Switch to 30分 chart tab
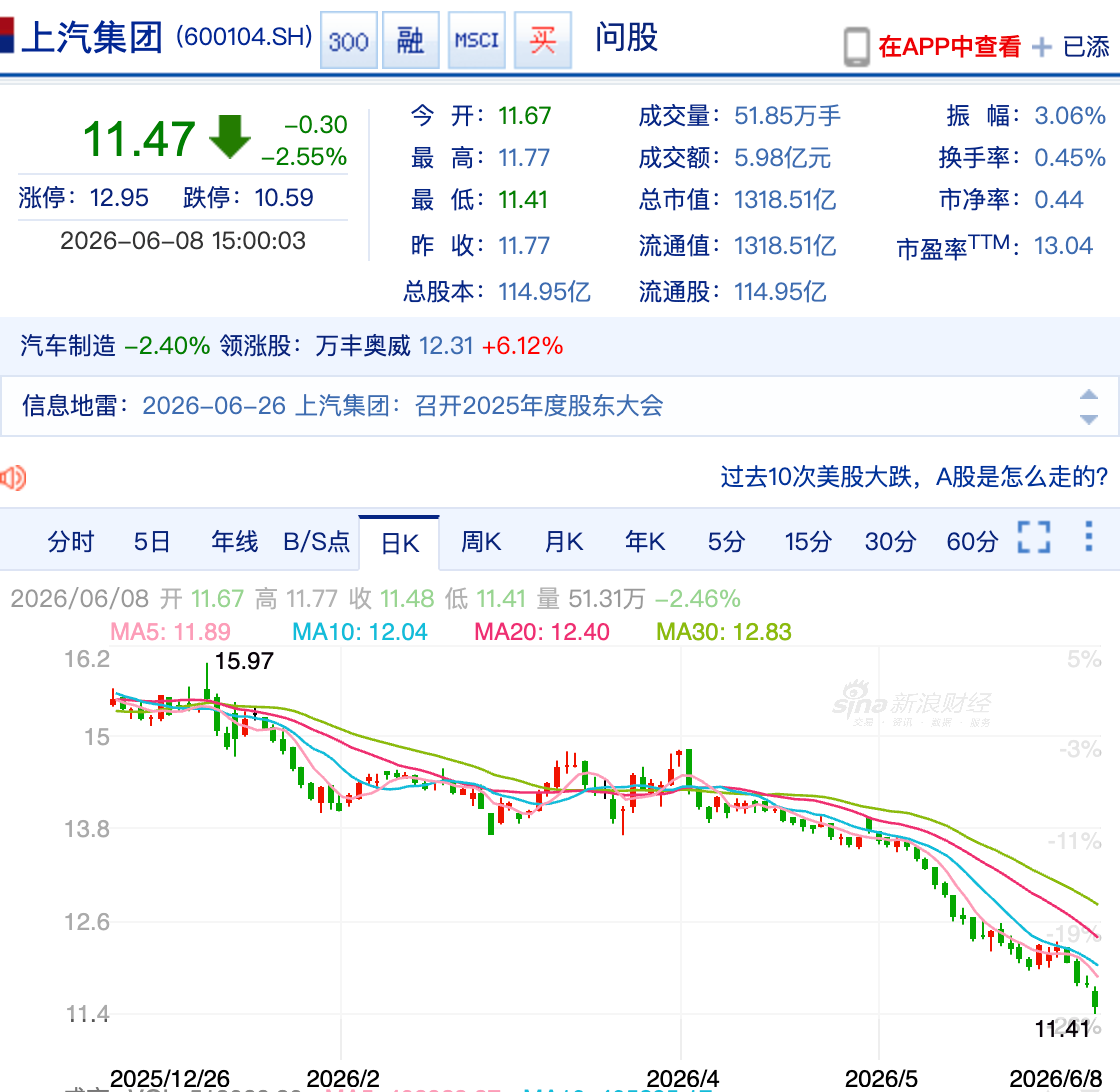The height and width of the screenshot is (1092, 1120). (890, 541)
